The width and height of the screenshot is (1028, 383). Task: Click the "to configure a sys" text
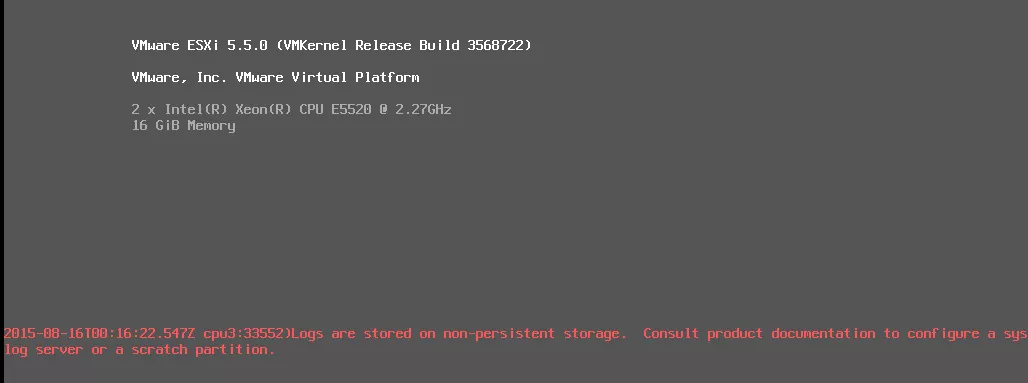(x=955, y=334)
